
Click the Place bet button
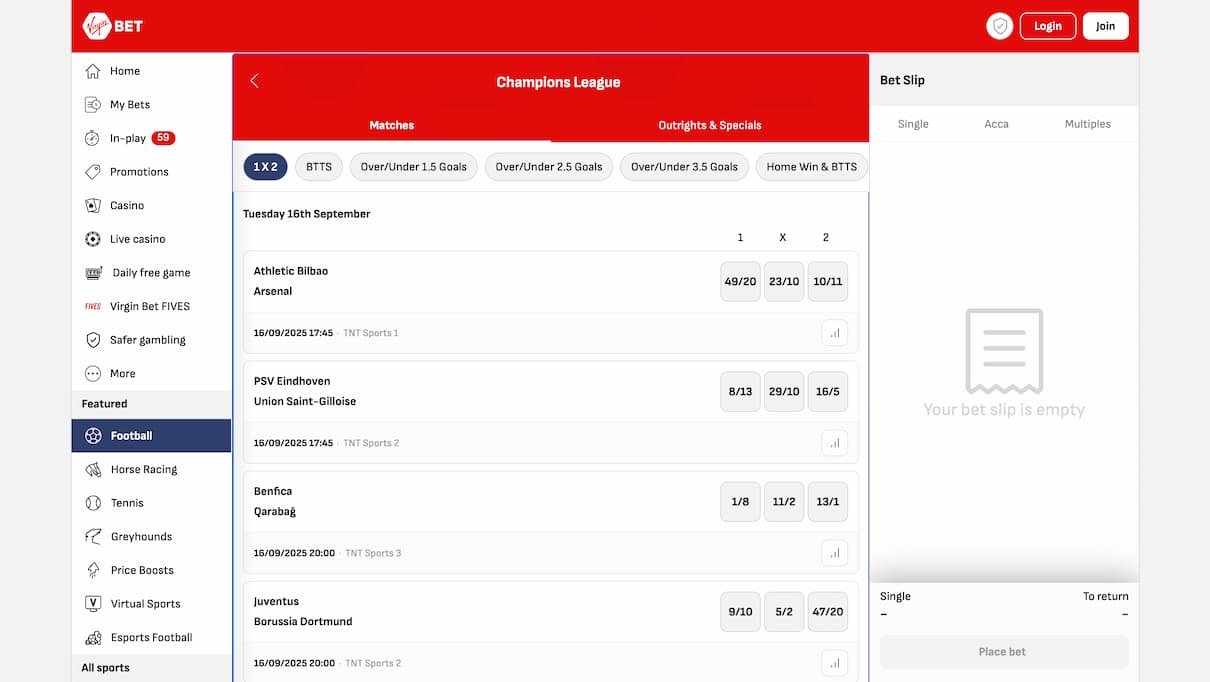point(1004,652)
